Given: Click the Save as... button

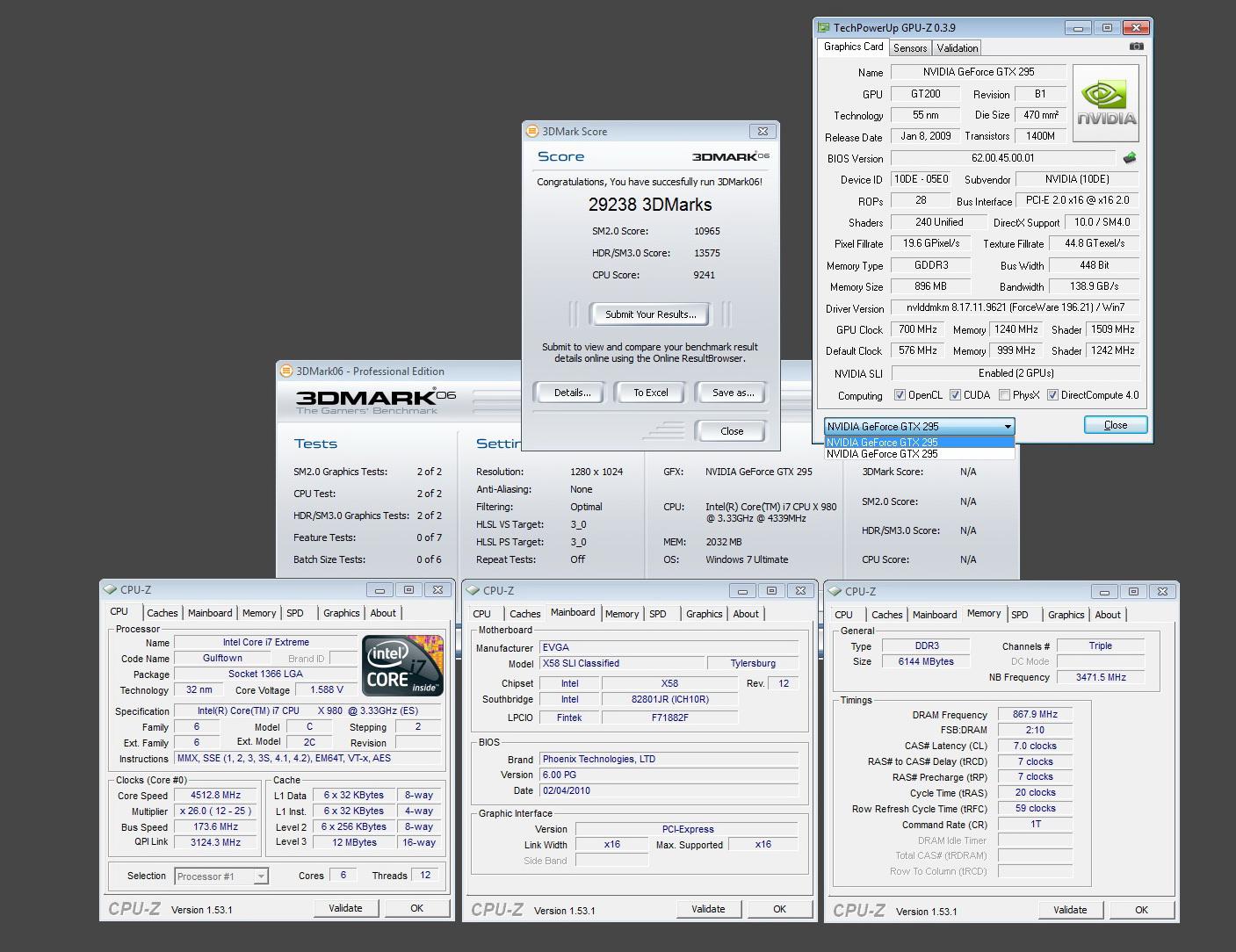Looking at the screenshot, I should coord(733,393).
